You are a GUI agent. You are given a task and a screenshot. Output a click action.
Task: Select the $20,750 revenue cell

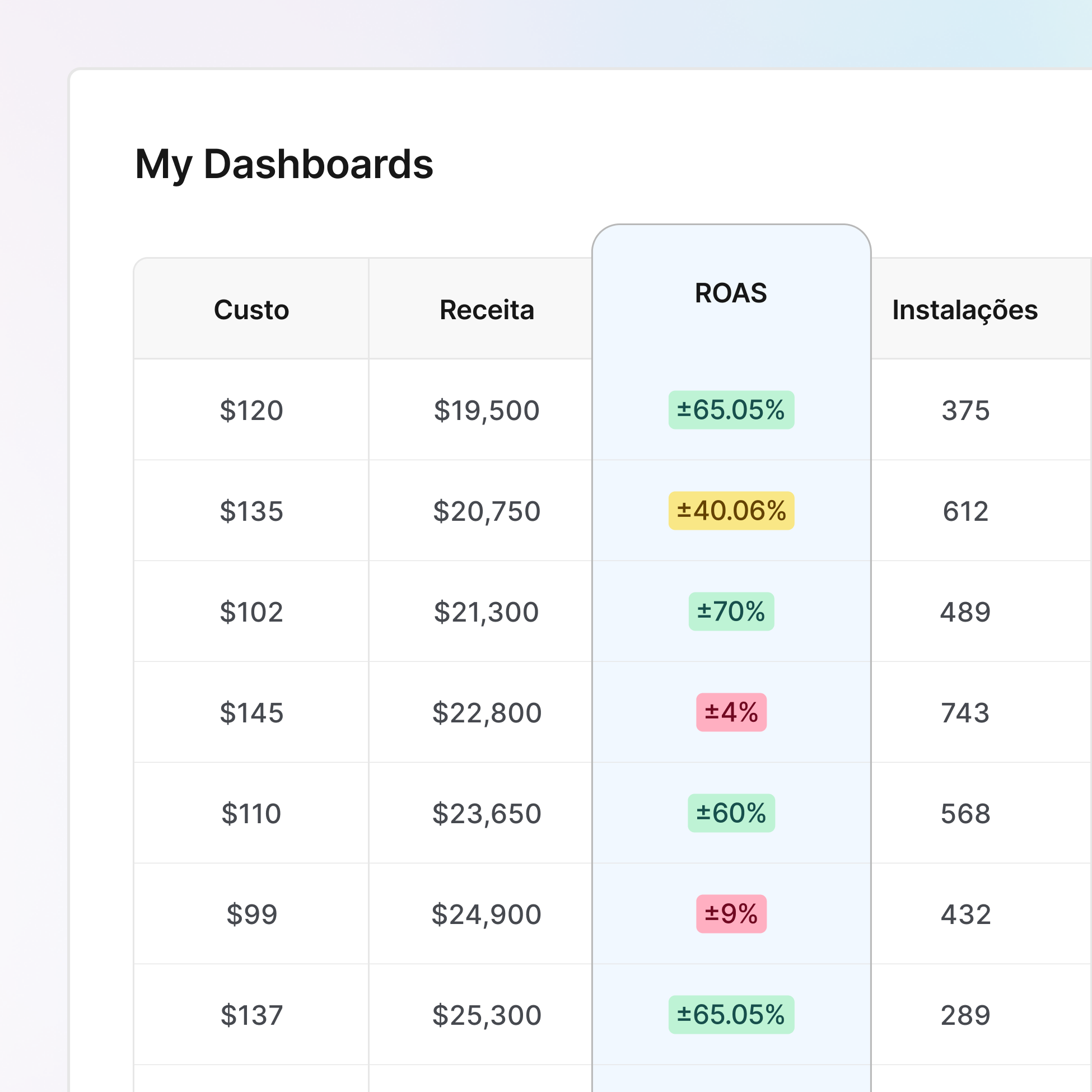pos(487,511)
